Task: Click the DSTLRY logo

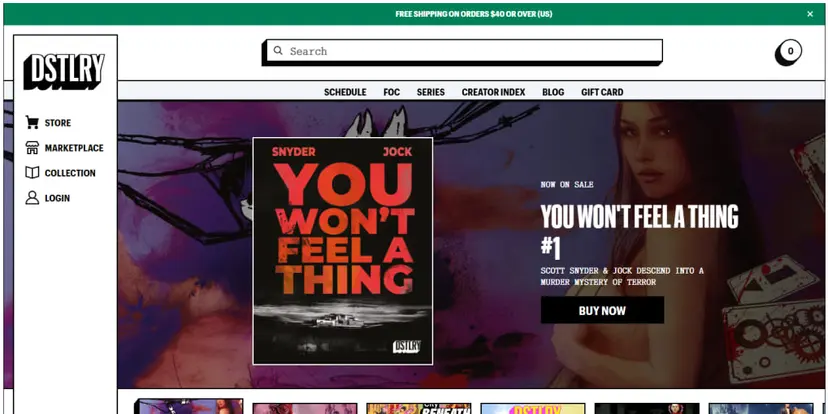Action: (64, 71)
